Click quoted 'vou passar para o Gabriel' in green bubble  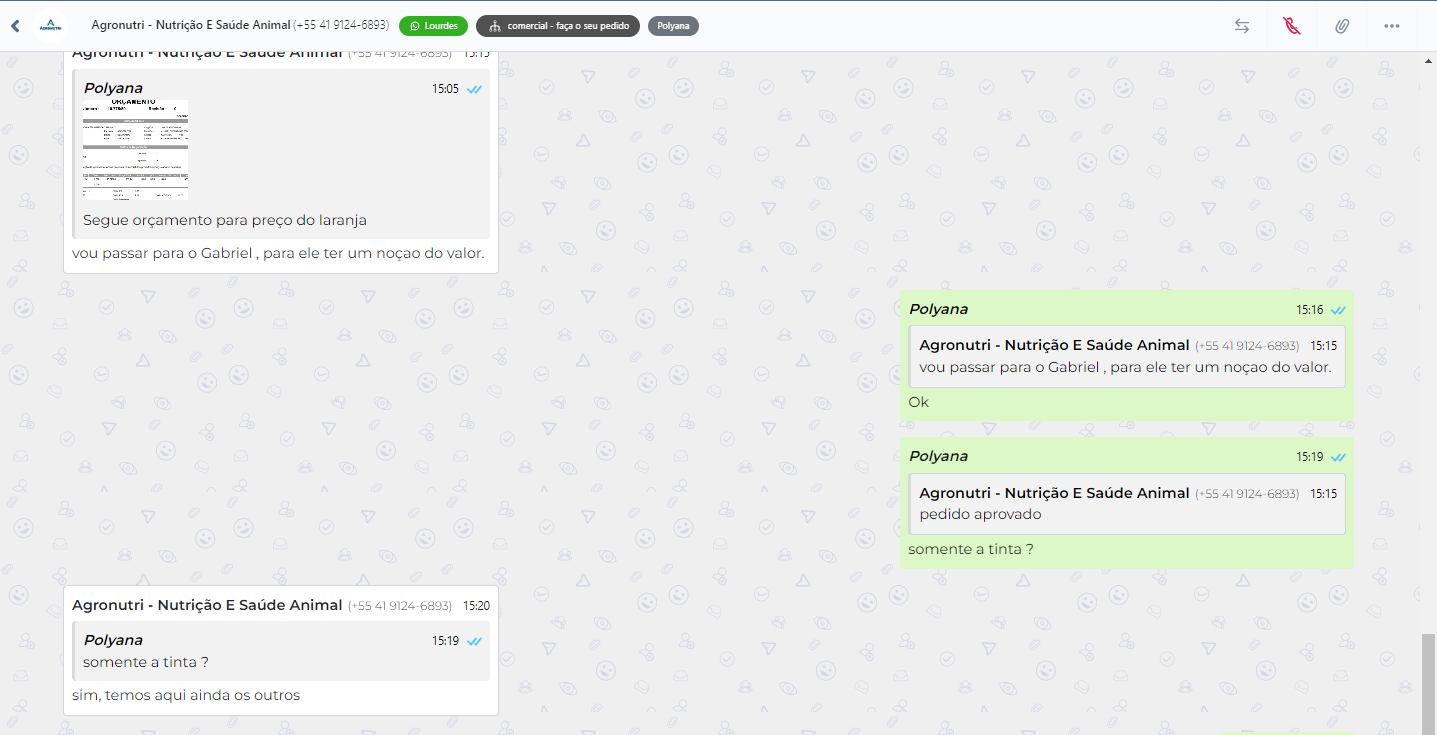click(x=1126, y=357)
